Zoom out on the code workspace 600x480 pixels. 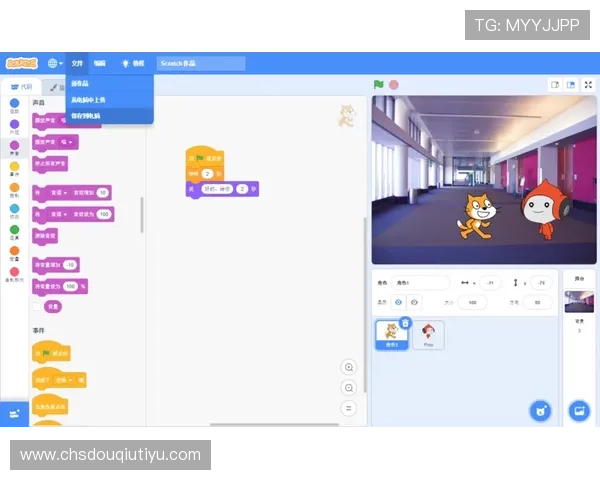349,388
